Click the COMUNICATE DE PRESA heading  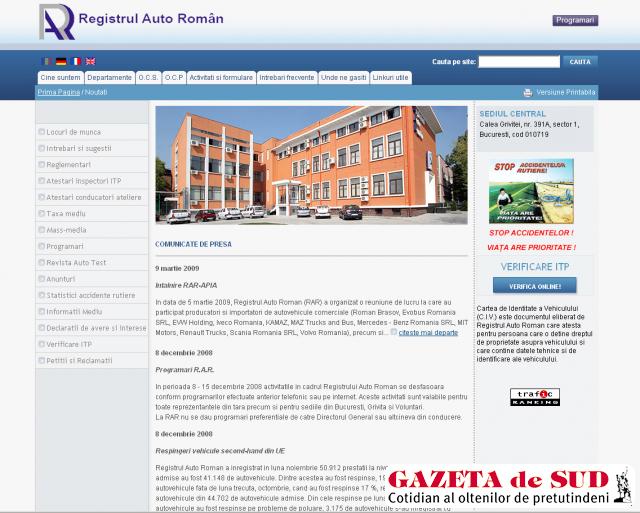tap(193, 244)
